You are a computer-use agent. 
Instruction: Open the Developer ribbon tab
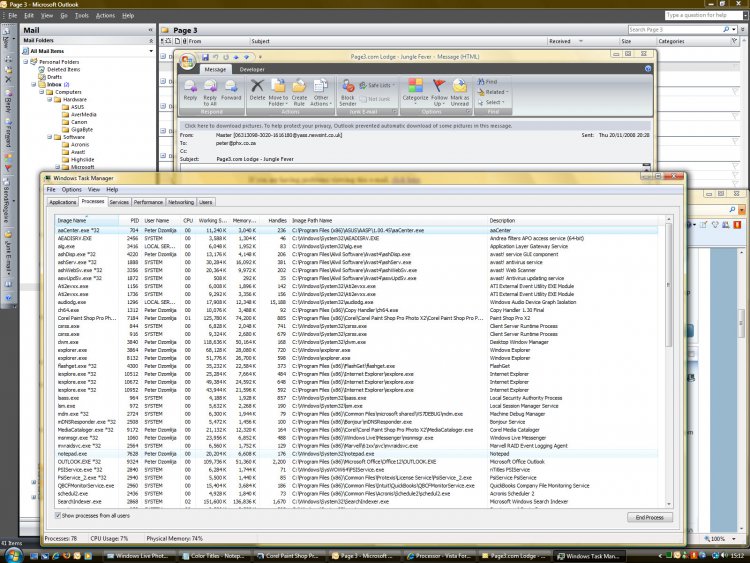click(x=252, y=69)
